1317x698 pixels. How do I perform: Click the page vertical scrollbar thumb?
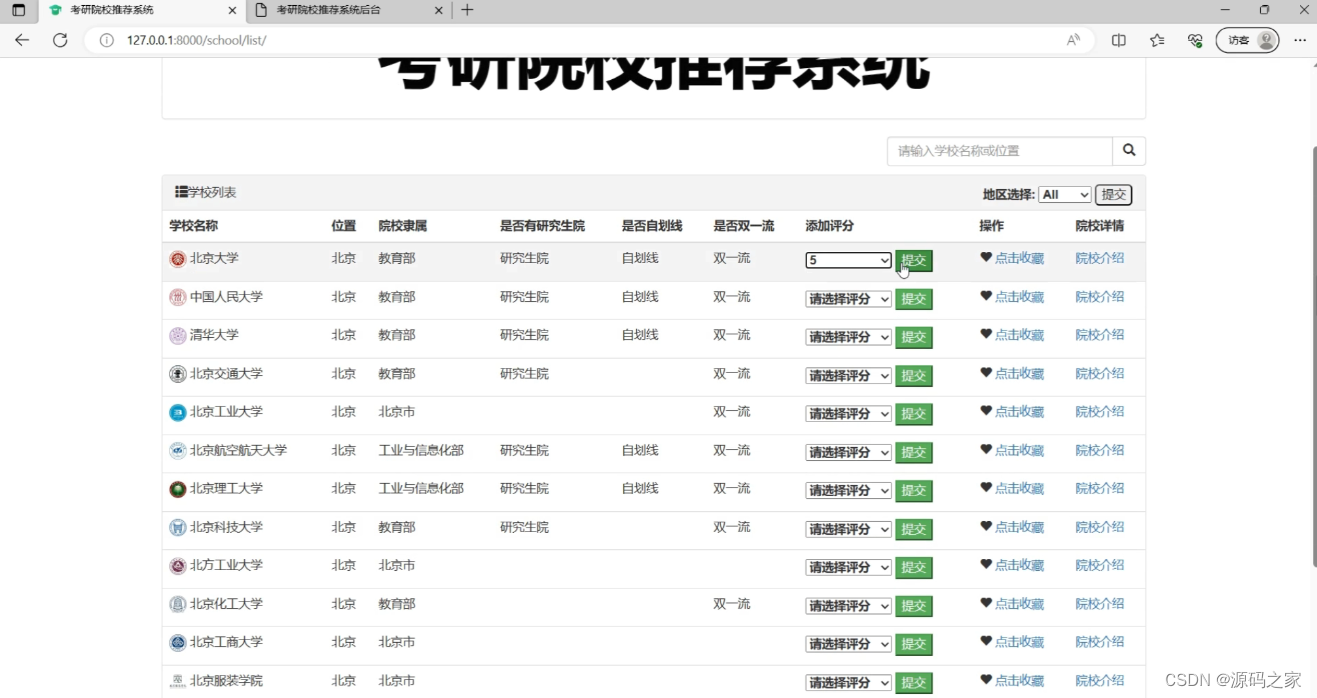(1314, 357)
